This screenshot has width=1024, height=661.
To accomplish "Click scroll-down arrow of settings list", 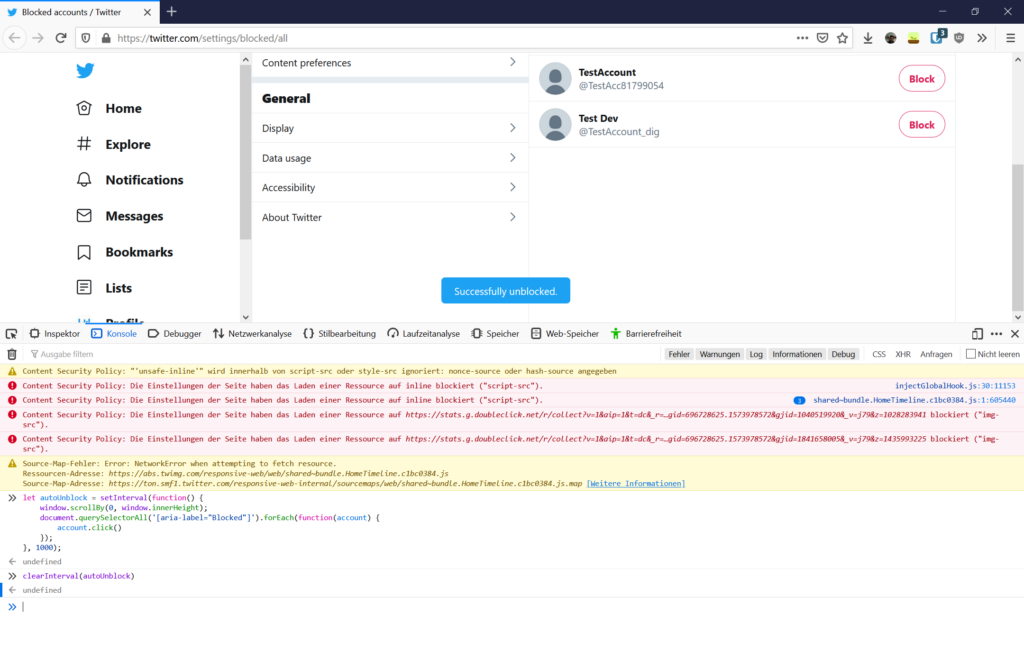I will tap(246, 317).
